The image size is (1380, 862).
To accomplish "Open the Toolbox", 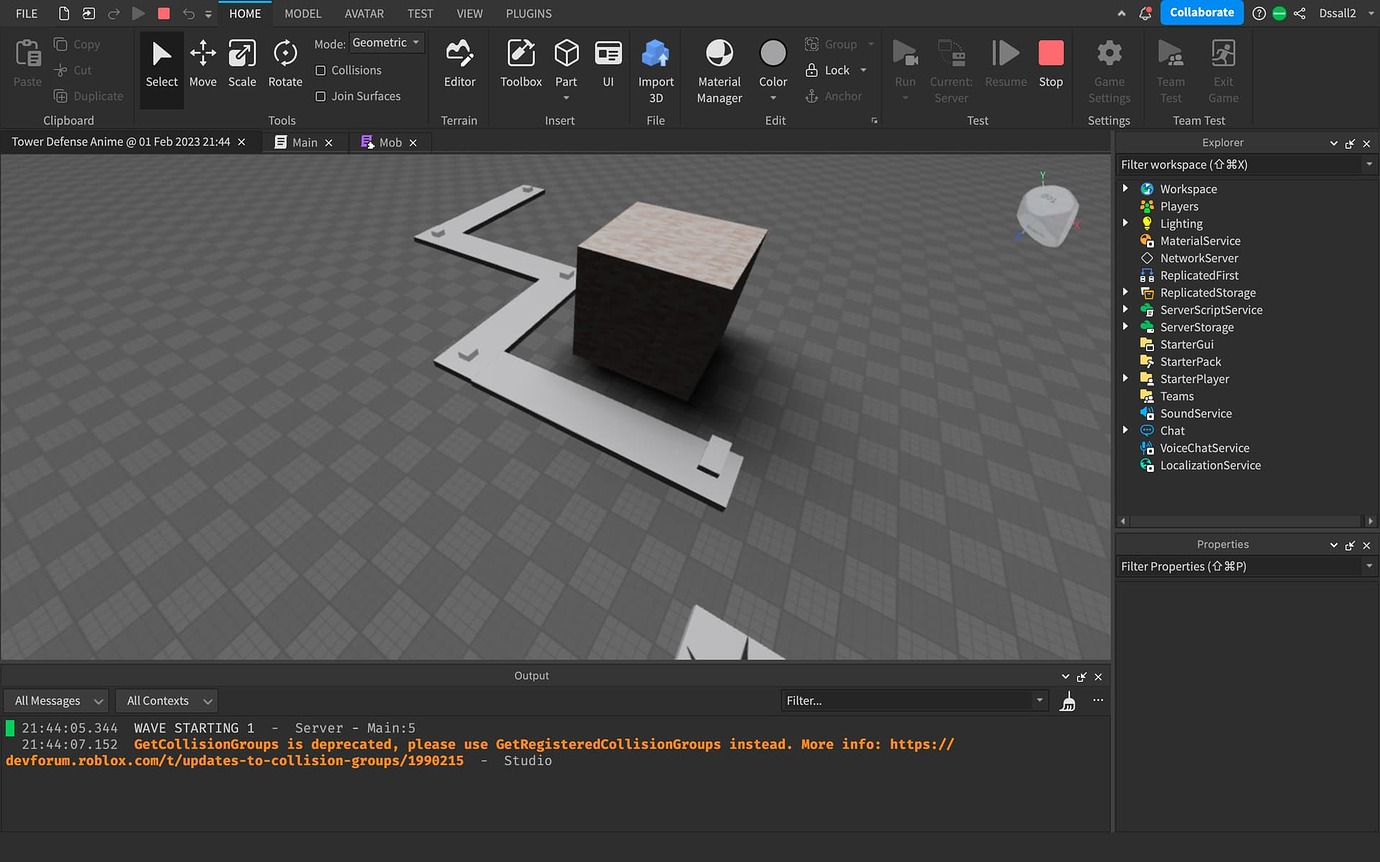I will click(x=520, y=62).
